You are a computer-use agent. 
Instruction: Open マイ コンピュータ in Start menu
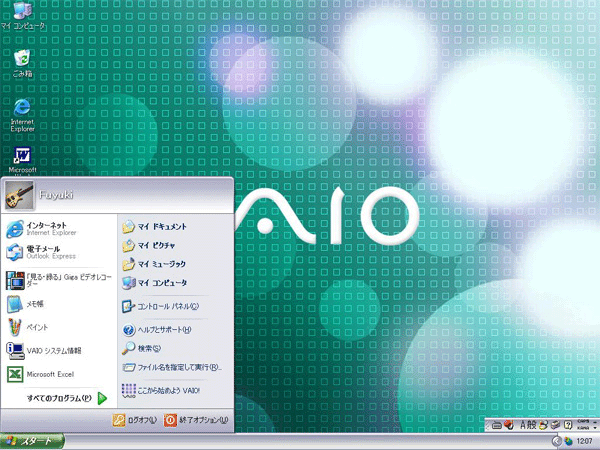(154, 283)
